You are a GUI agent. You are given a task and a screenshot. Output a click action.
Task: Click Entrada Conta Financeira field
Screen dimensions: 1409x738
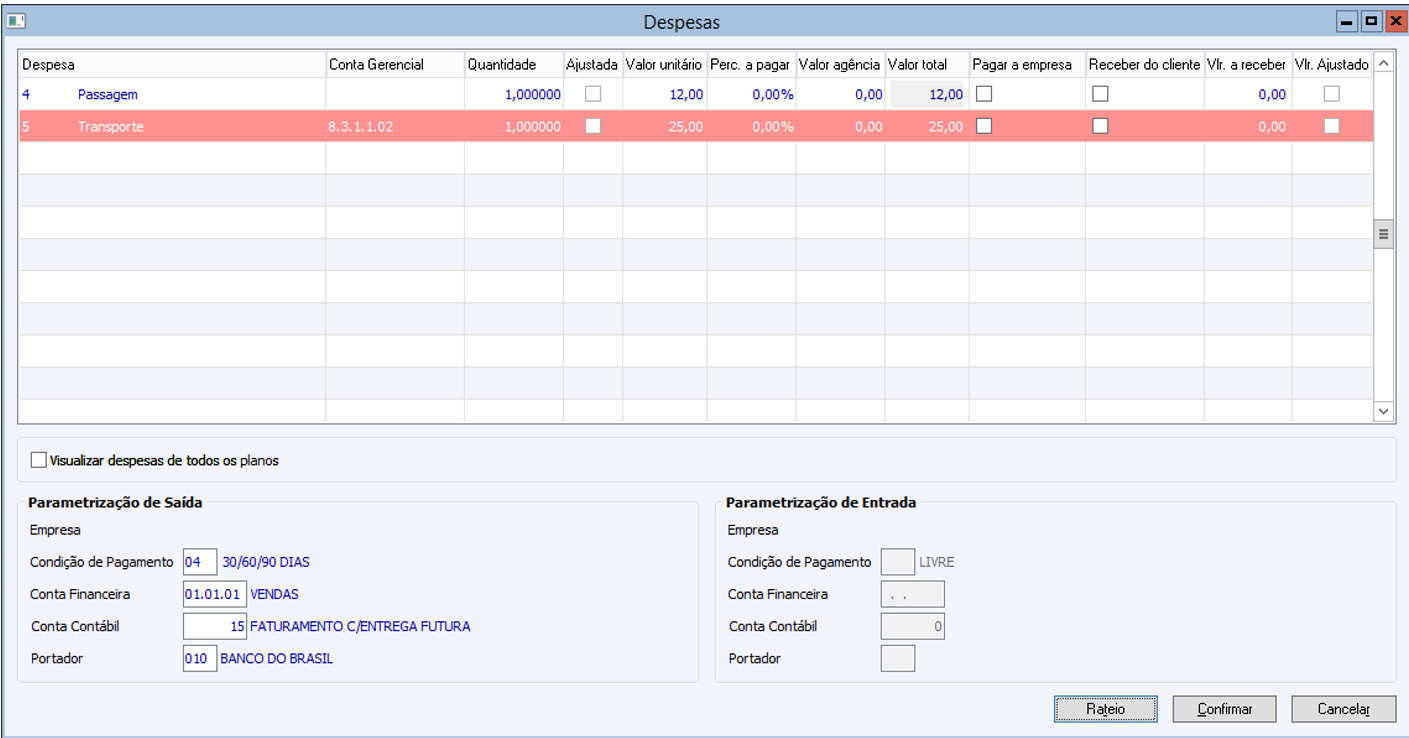912,594
